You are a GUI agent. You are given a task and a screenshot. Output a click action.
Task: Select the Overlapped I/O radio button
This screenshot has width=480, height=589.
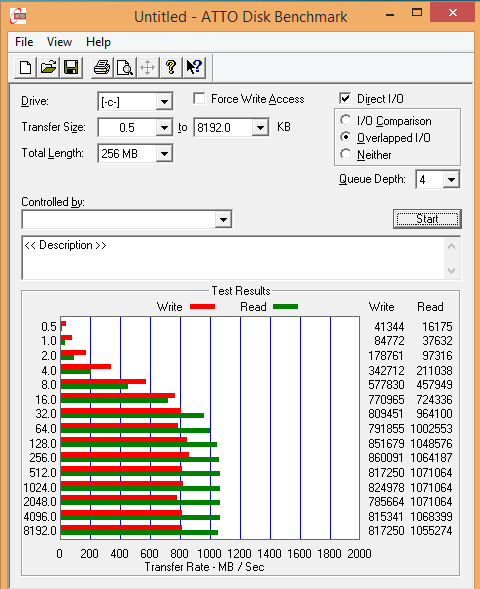[x=346, y=137]
